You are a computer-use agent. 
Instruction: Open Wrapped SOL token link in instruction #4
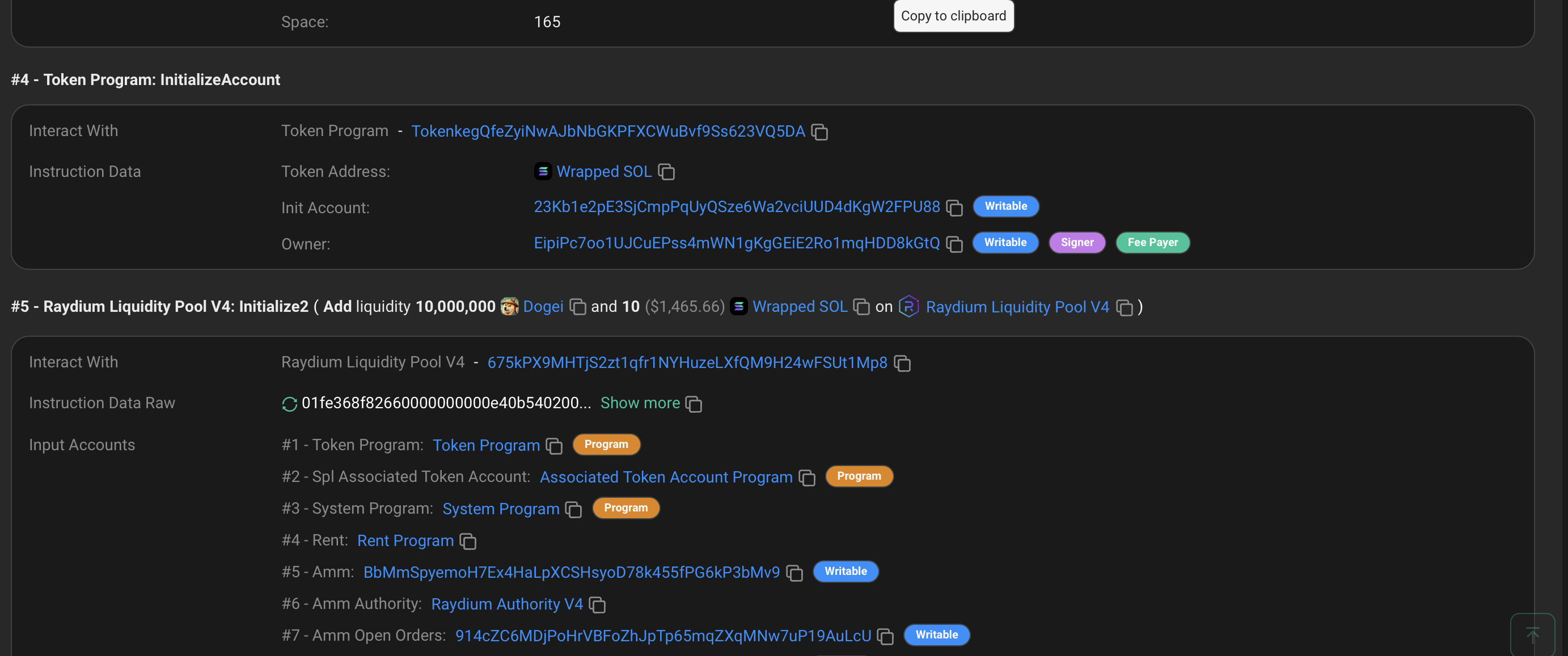(604, 172)
